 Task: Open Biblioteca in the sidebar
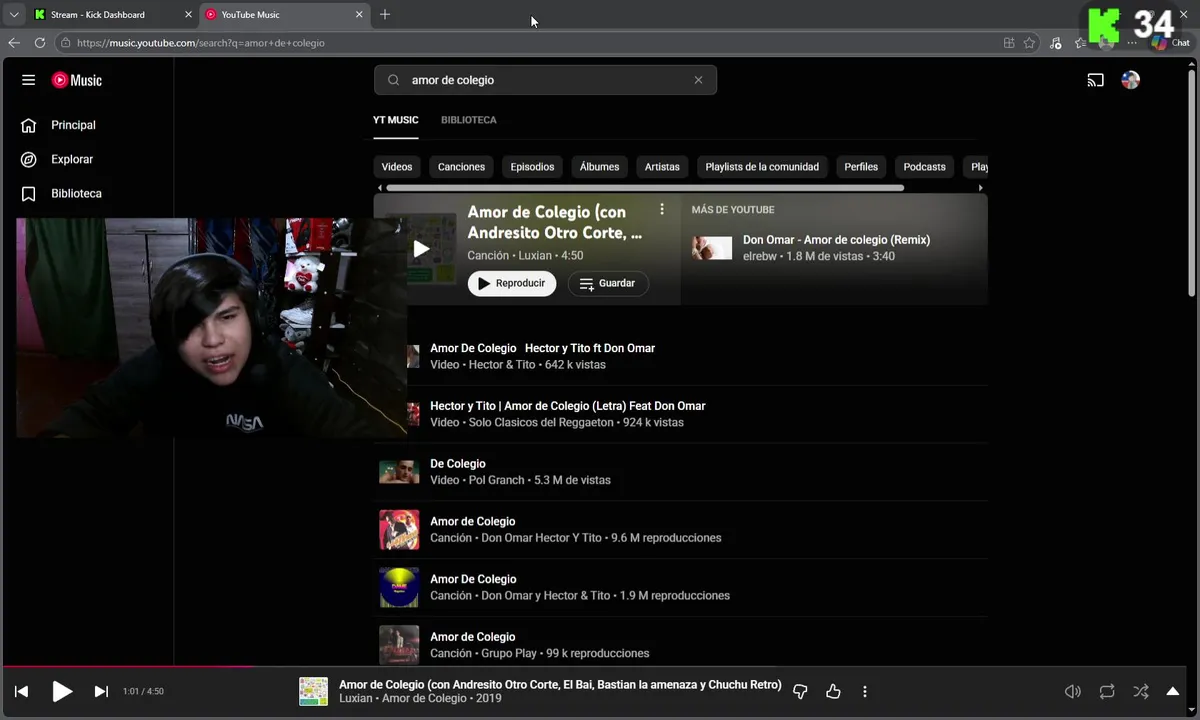tap(76, 193)
